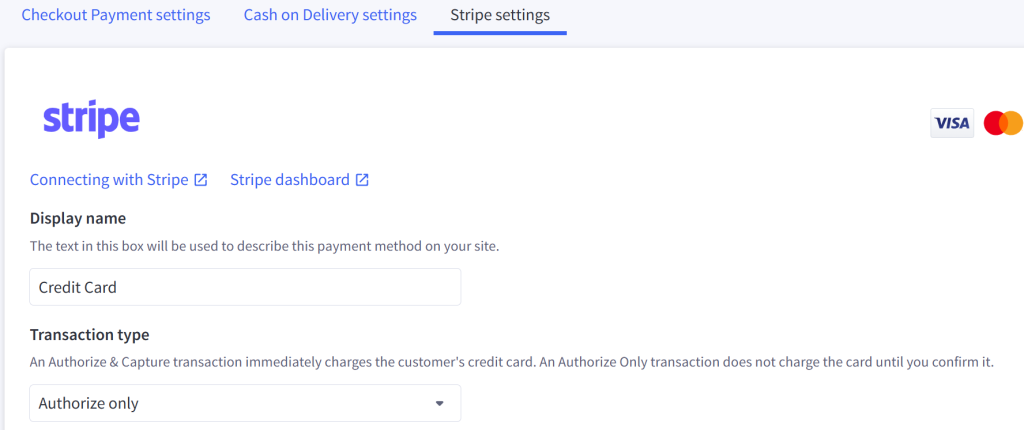The height and width of the screenshot is (430, 1024).
Task: Click external-link icon beside Stripe dashboard
Action: pos(362,180)
